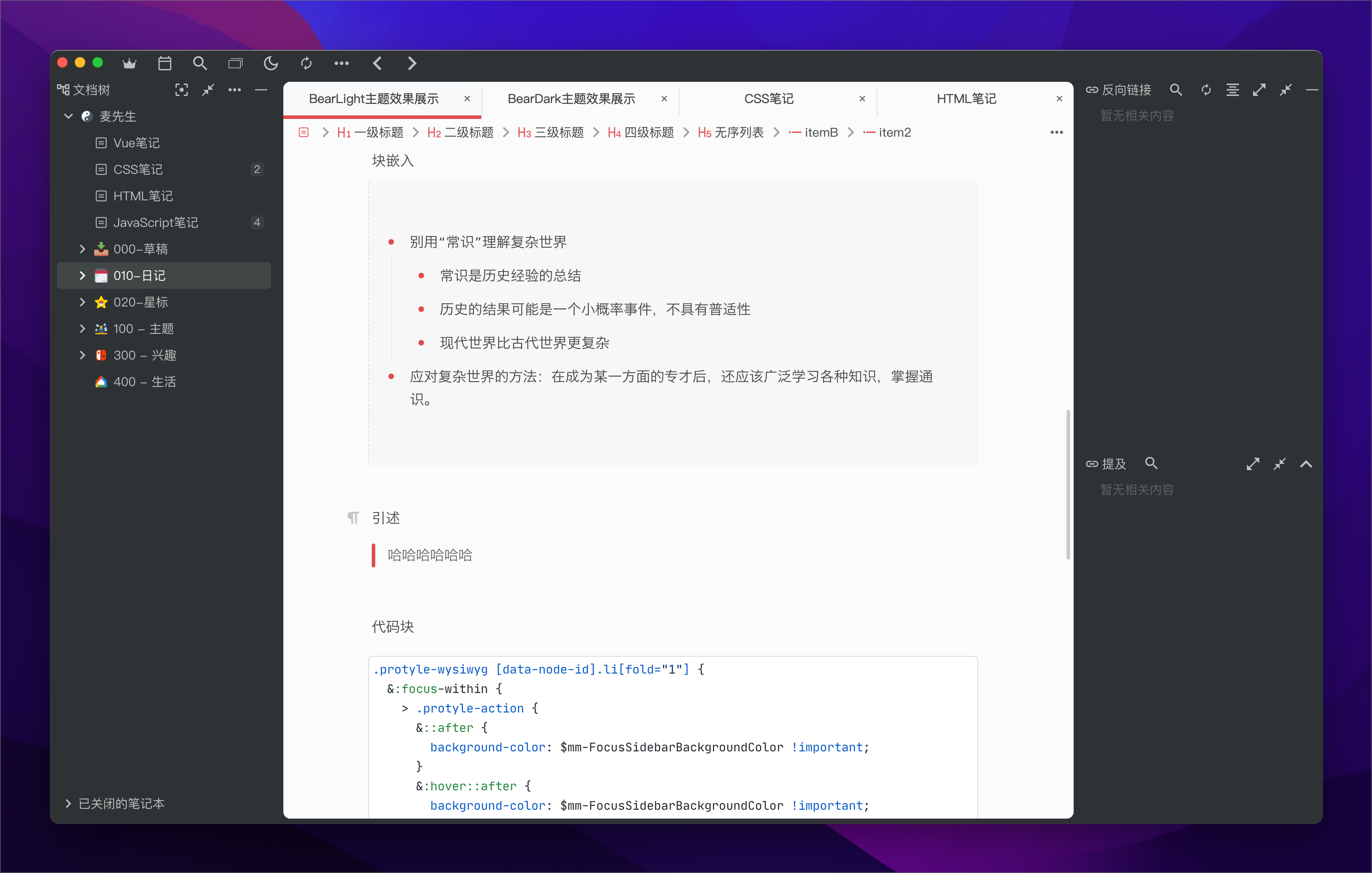The height and width of the screenshot is (873, 1372).
Task: Click the H3 三级标题 breadcrumb link
Action: (550, 132)
